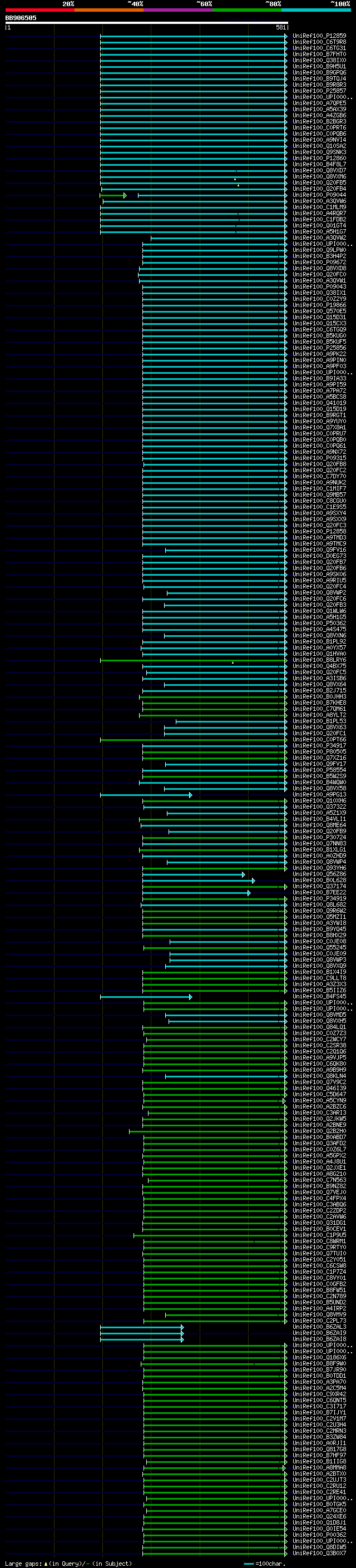
Task: Open the UniRef100_B4WQW0 hit
Action: [319, 782]
